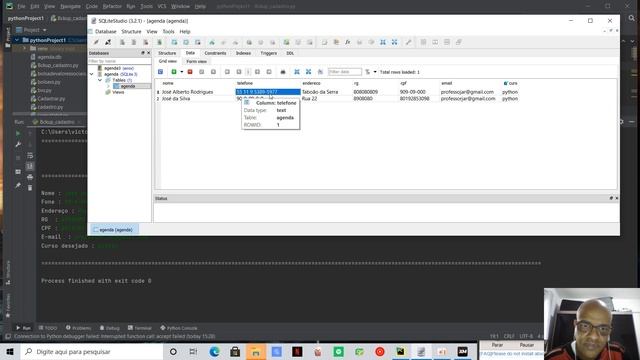
Task: Close the Databases panel
Action: [148, 53]
